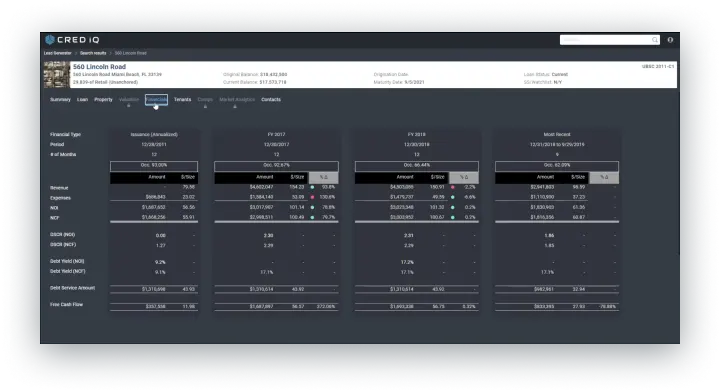Focus the search input field in header
720x392 pixels.
click(606, 40)
